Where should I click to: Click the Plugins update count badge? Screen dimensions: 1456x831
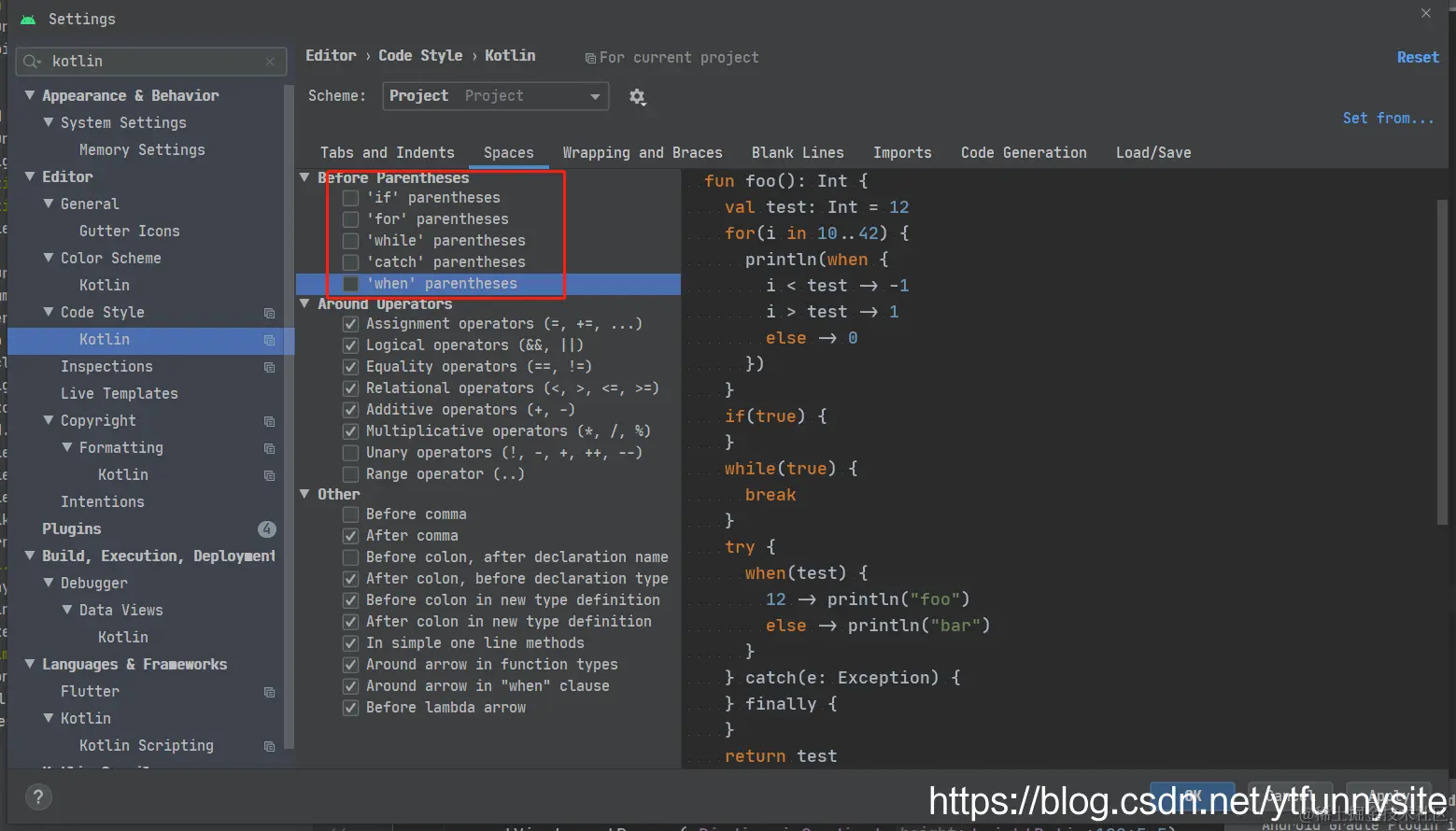[267, 529]
